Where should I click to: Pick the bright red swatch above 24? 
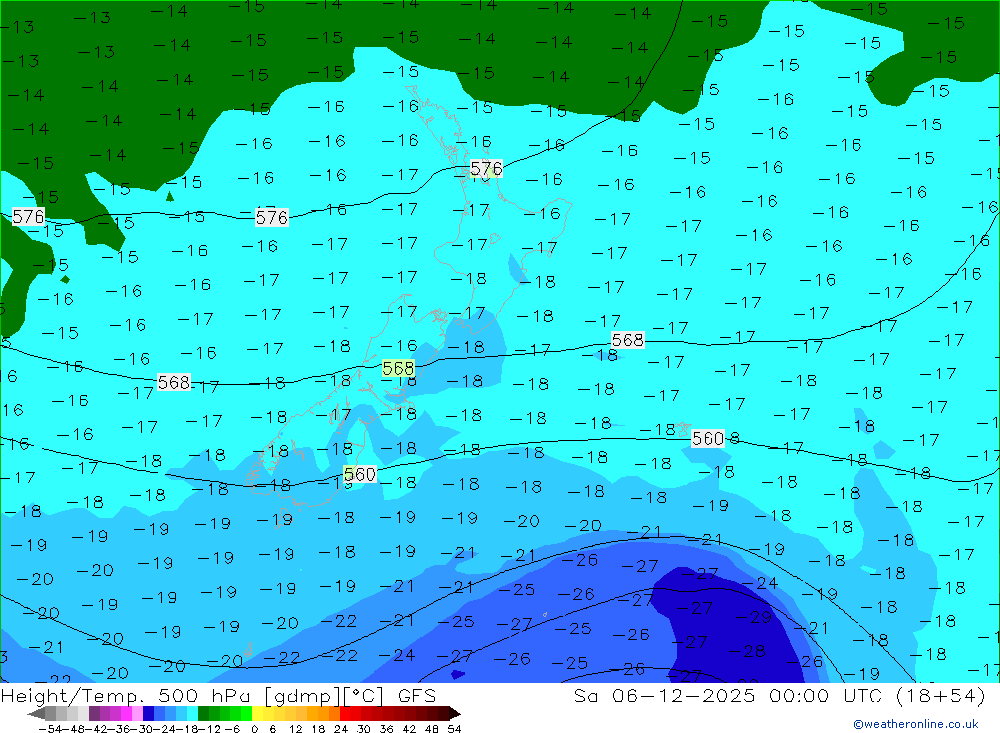pos(344,713)
